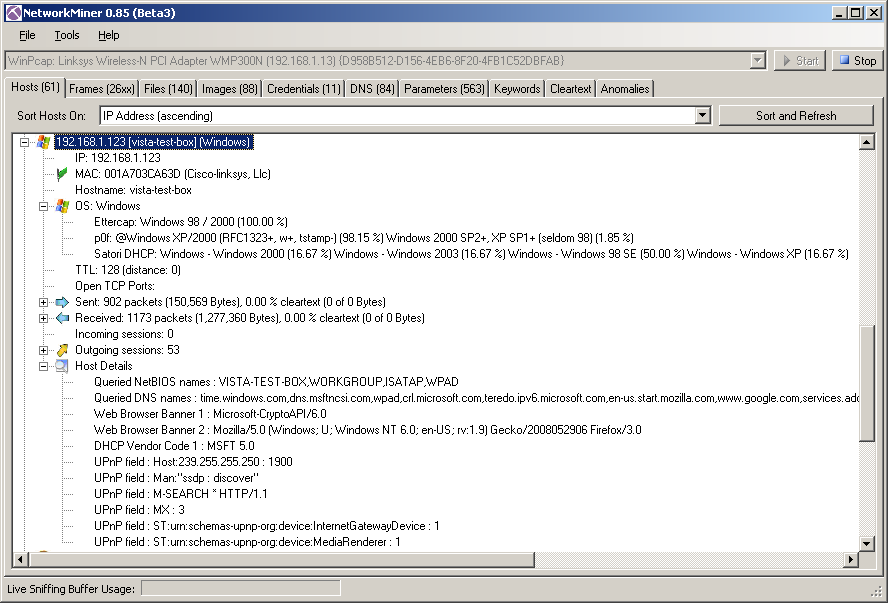Image resolution: width=888 pixels, height=603 pixels.
Task: Select the Satori DHCP row
Action: point(471,254)
